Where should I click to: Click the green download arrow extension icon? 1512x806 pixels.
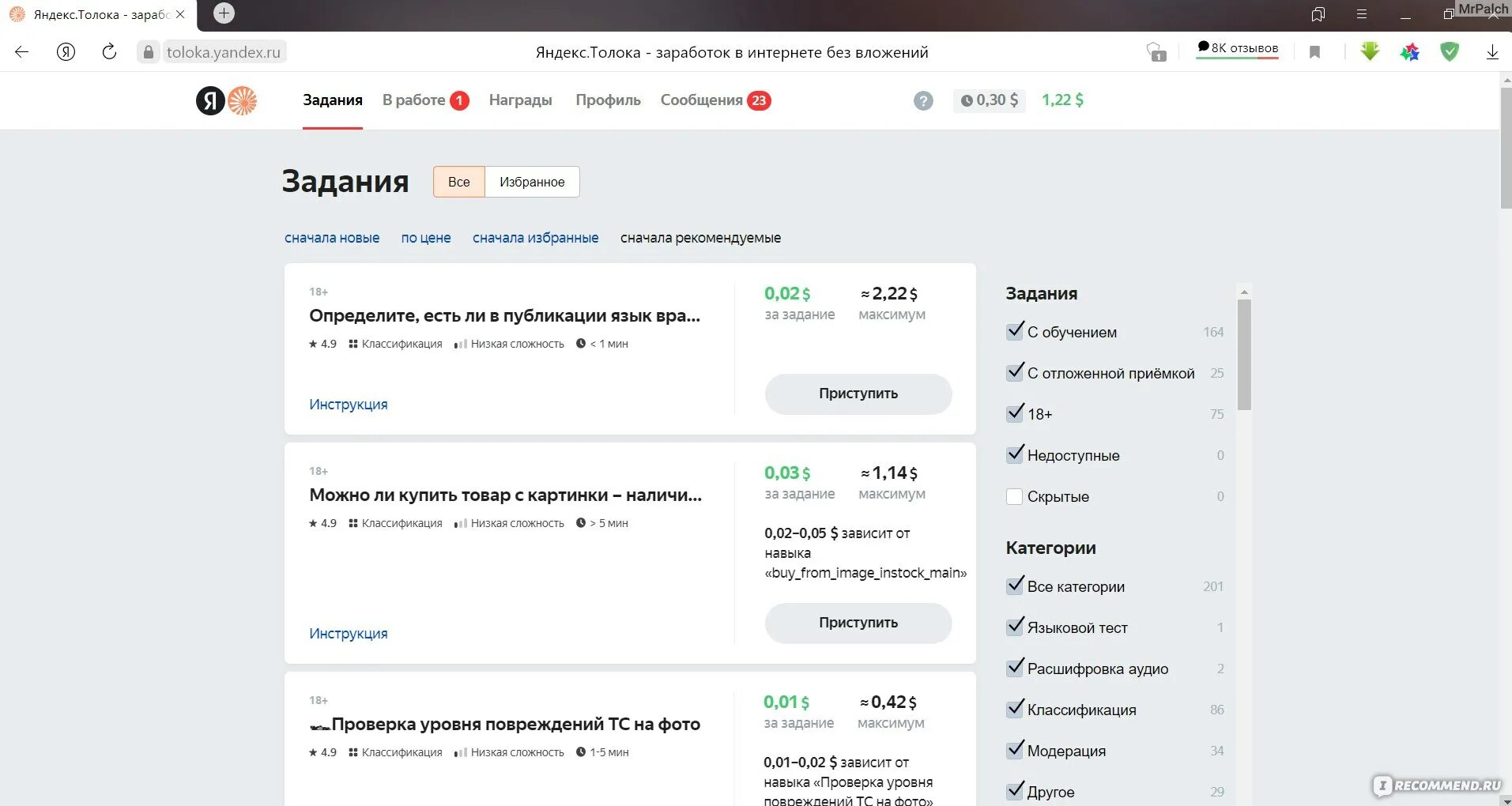(x=1370, y=51)
